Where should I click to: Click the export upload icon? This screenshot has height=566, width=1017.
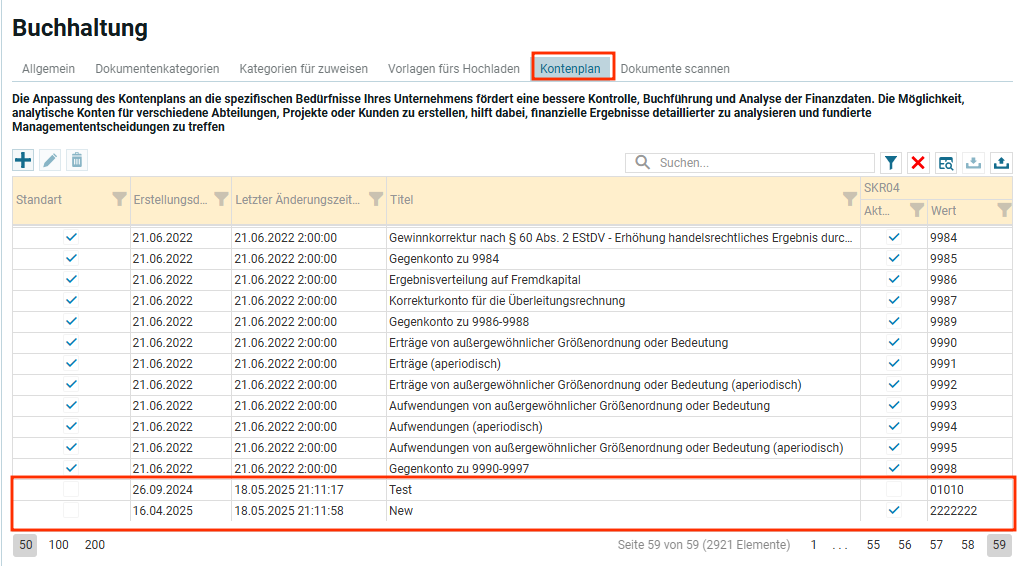pos(1001,163)
